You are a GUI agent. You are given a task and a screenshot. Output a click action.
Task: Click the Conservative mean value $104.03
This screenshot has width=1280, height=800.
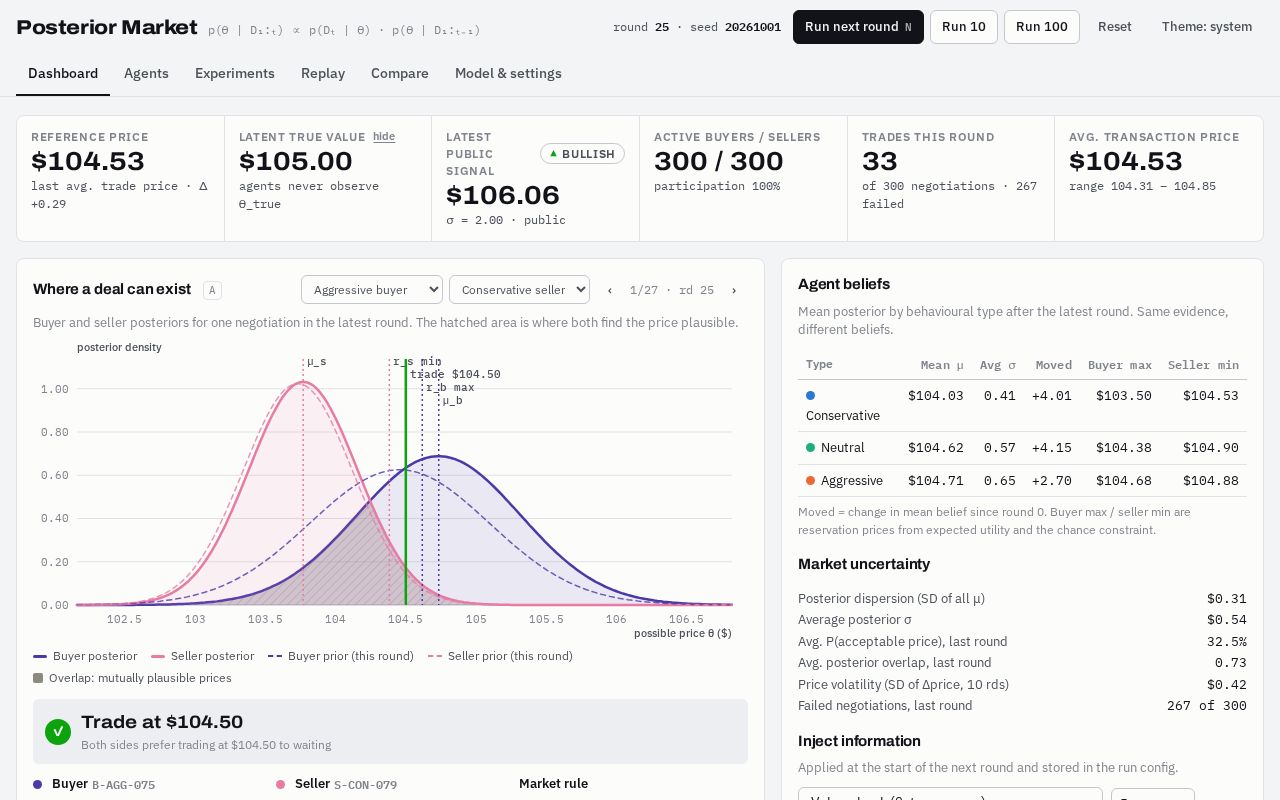[936, 396]
